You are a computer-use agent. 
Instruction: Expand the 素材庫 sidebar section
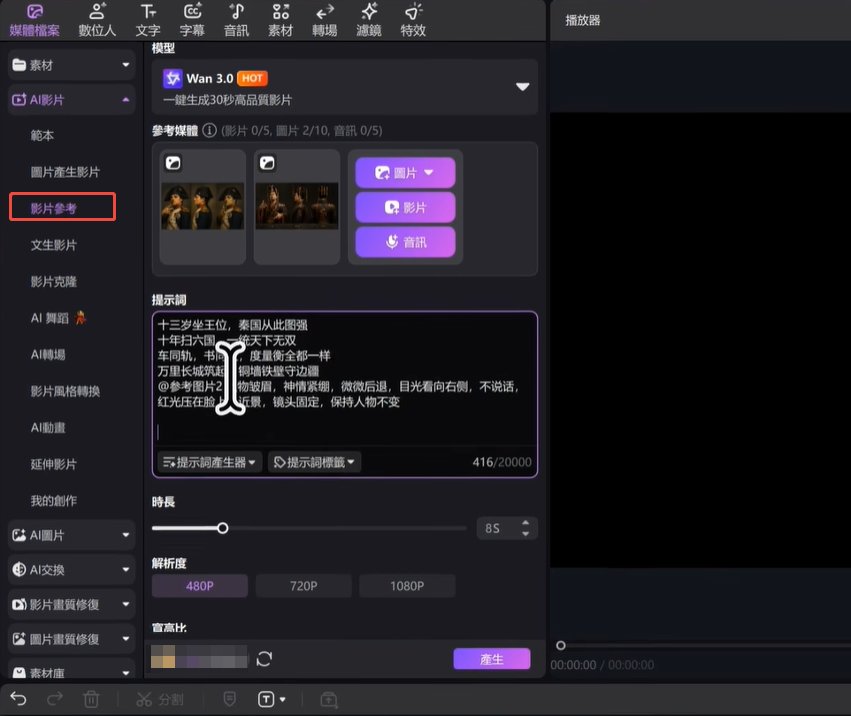pos(72,671)
